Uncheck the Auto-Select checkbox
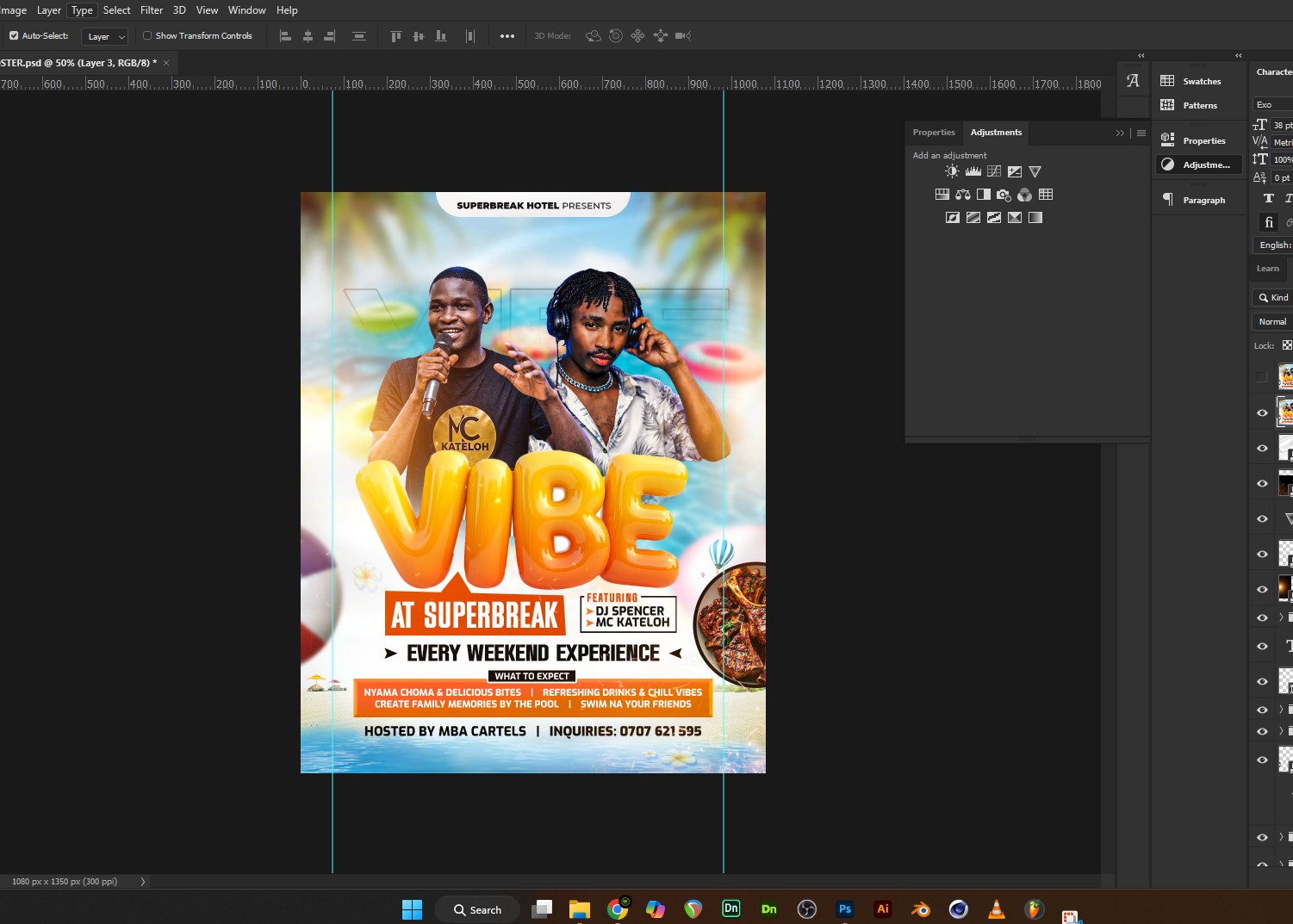The width and height of the screenshot is (1293, 924). tap(14, 36)
